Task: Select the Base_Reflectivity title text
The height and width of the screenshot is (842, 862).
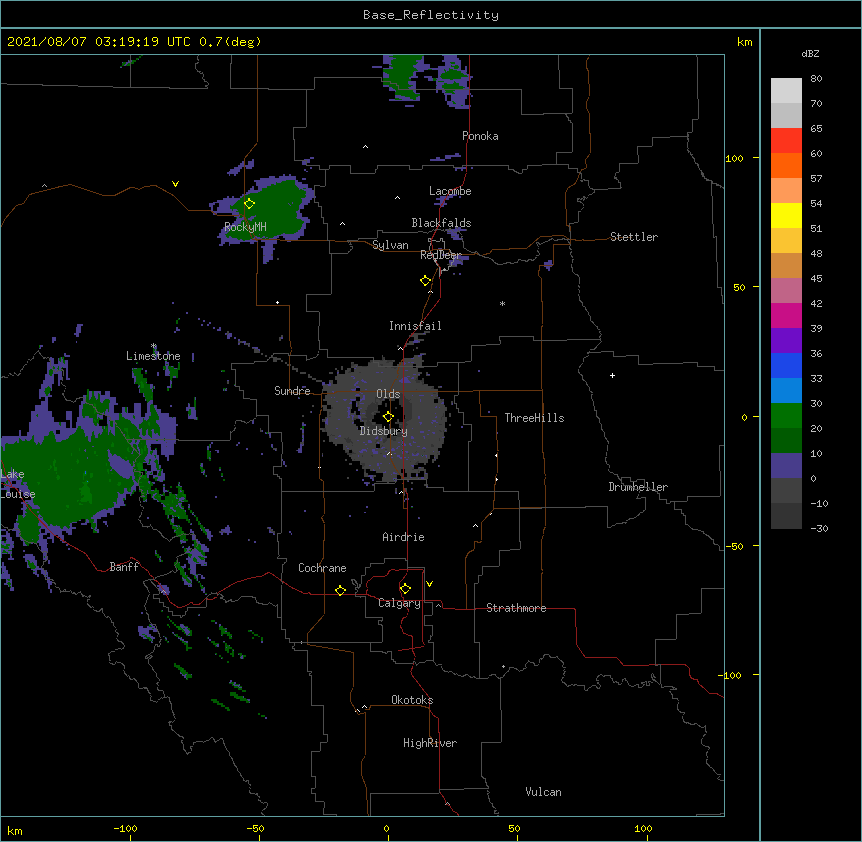Action: [431, 15]
